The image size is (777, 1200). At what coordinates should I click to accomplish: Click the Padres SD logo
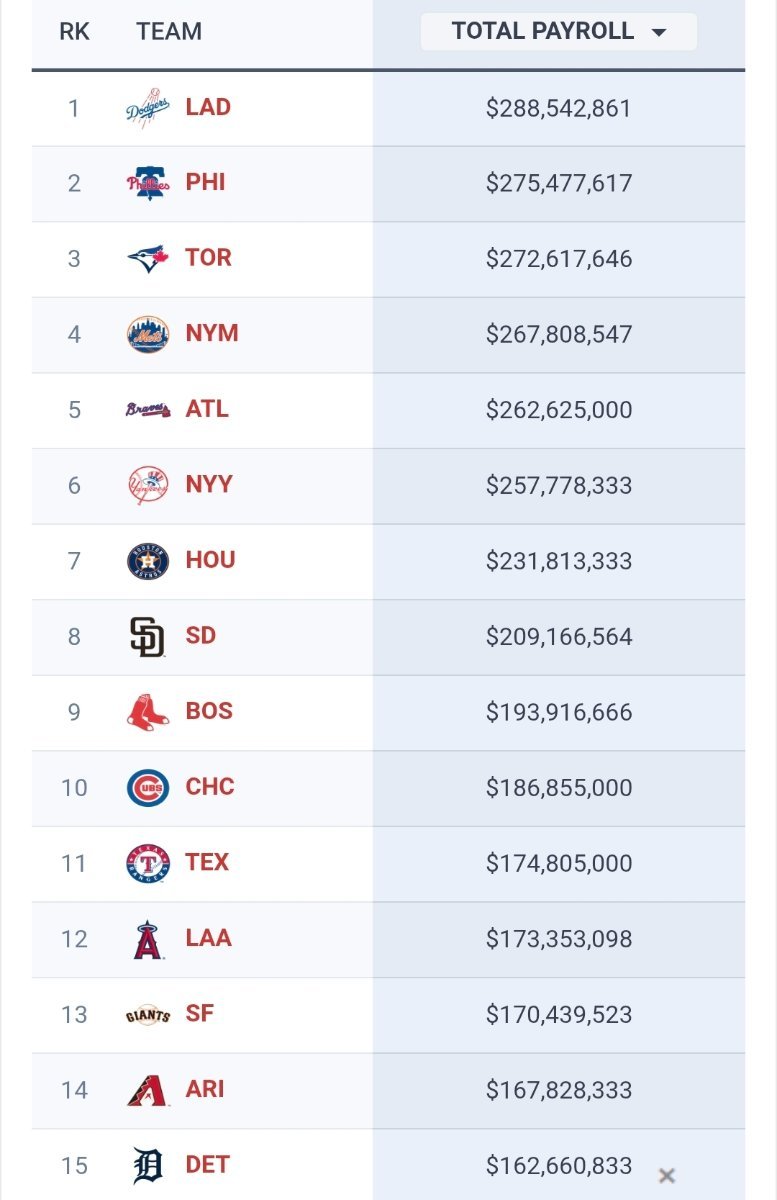point(147,637)
